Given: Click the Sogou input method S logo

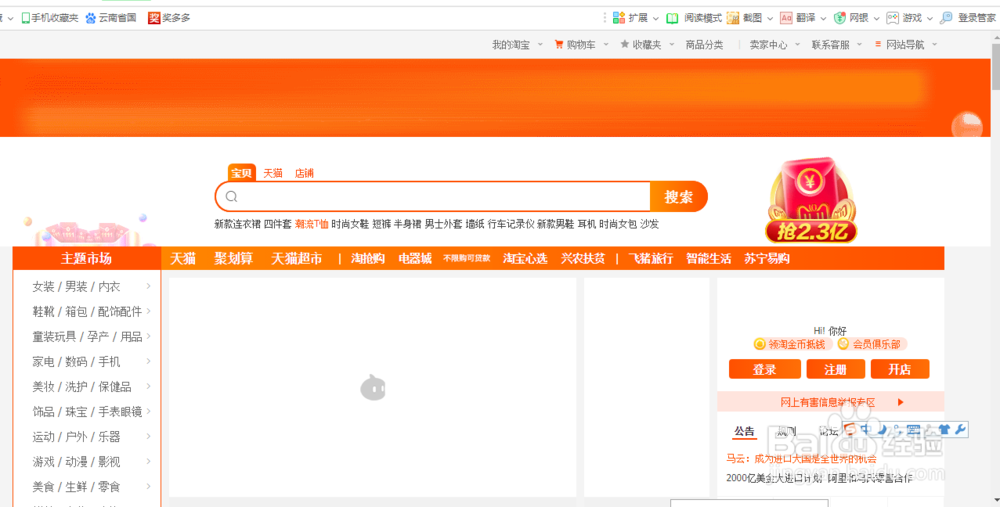Looking at the screenshot, I should (850, 429).
